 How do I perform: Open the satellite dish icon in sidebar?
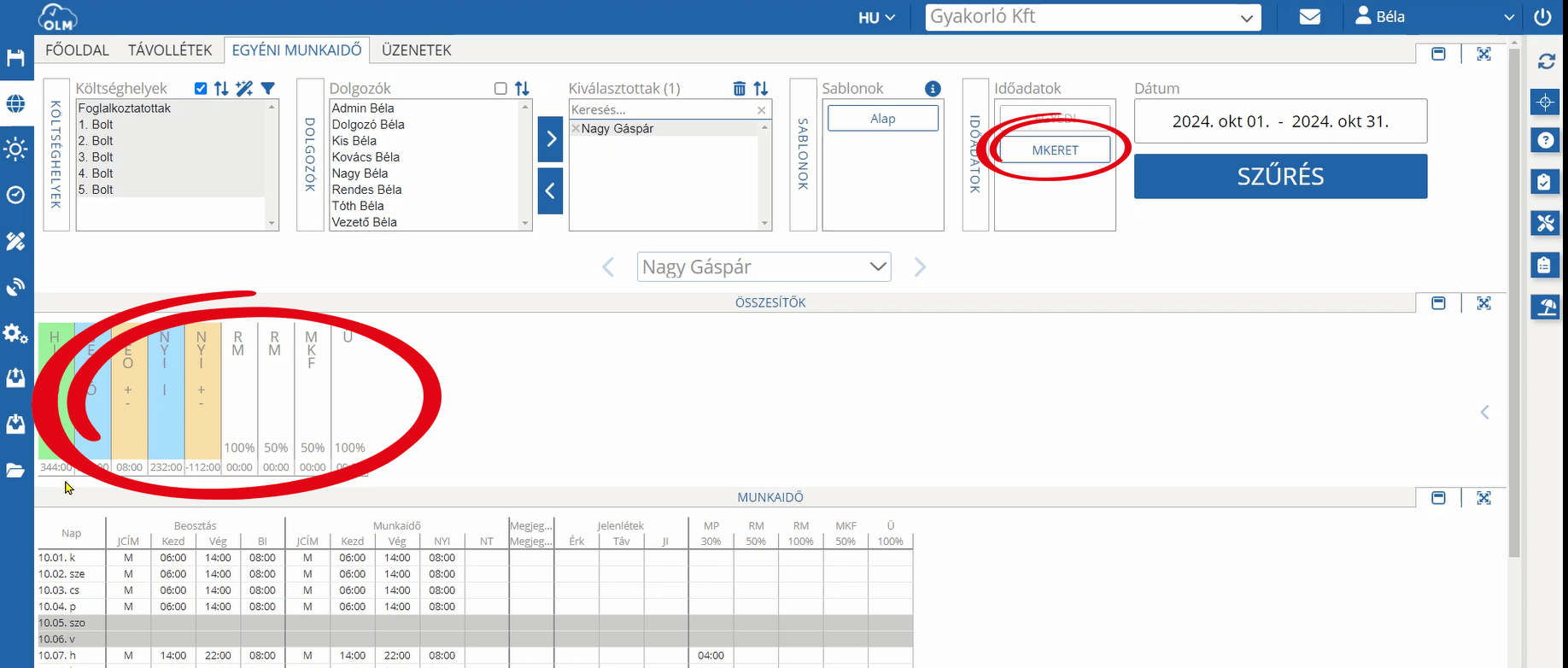(x=15, y=287)
